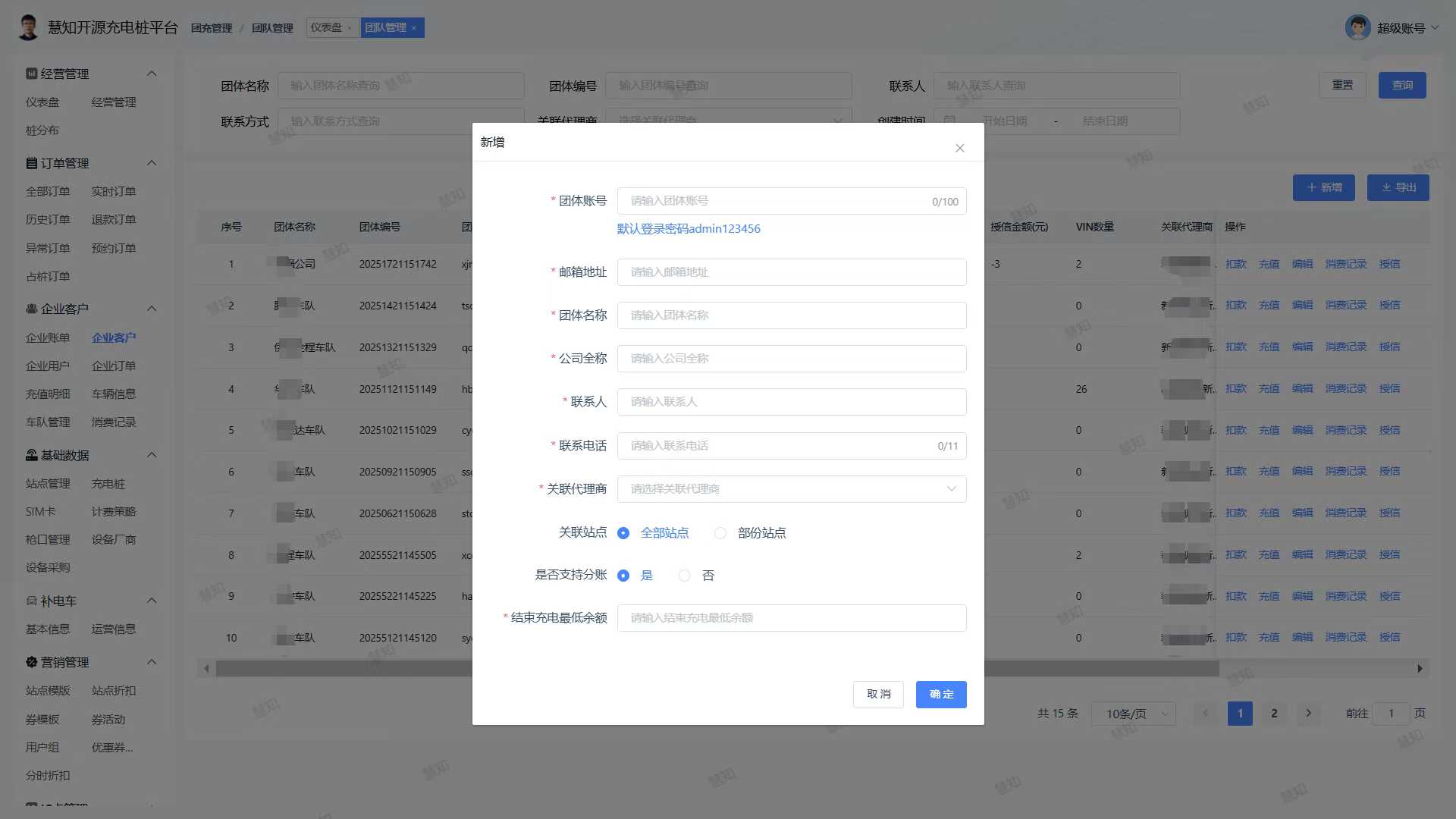Click the 超级账号 user avatar

[1357, 28]
